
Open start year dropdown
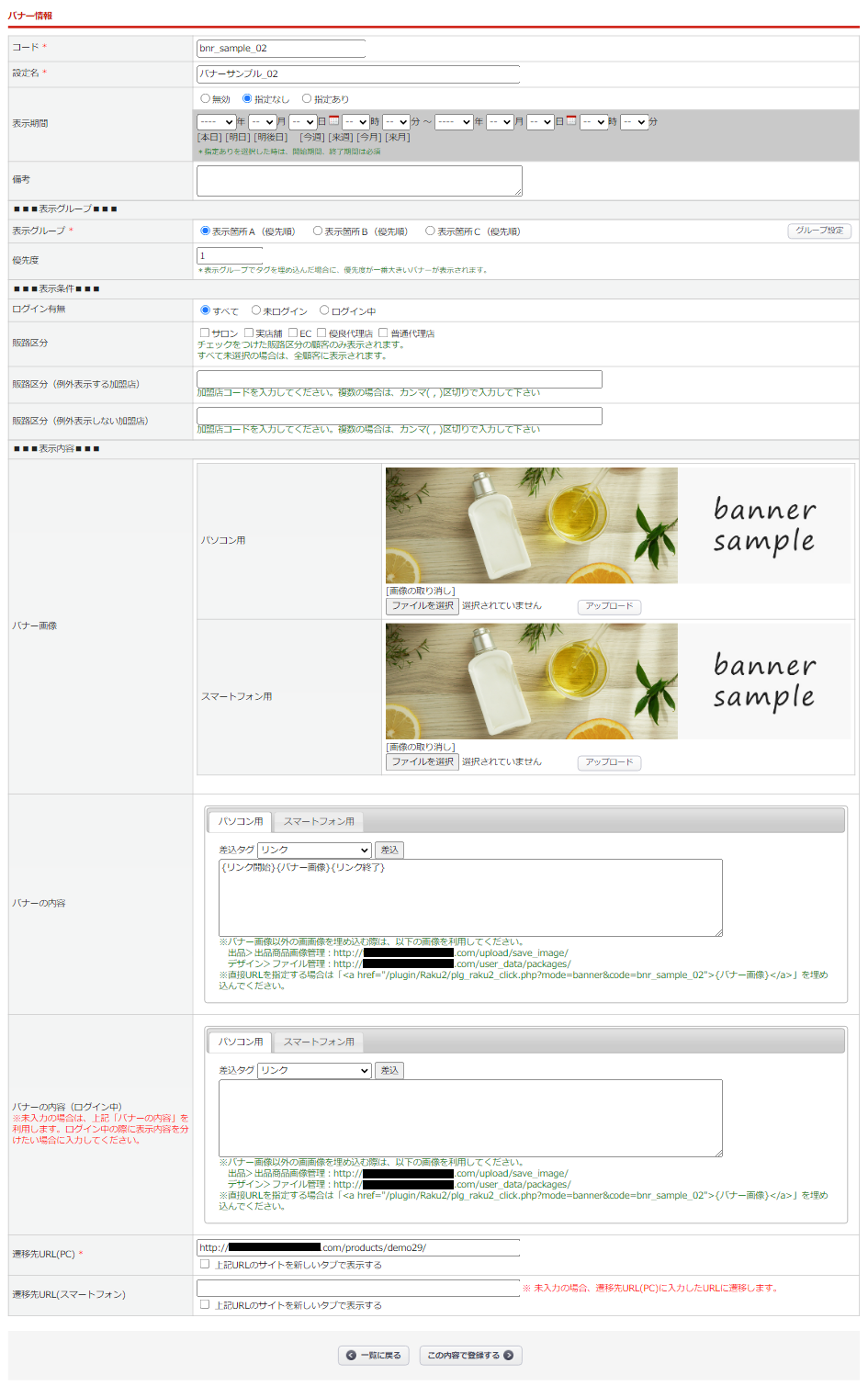[x=216, y=121]
